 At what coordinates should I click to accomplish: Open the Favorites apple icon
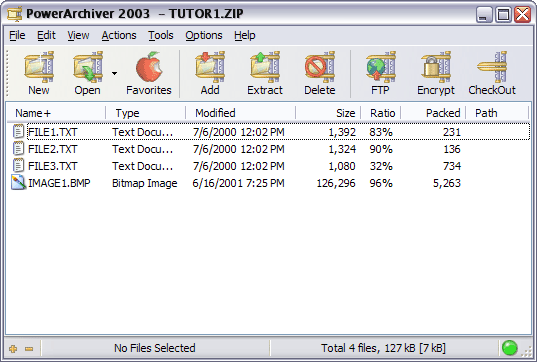(x=149, y=67)
